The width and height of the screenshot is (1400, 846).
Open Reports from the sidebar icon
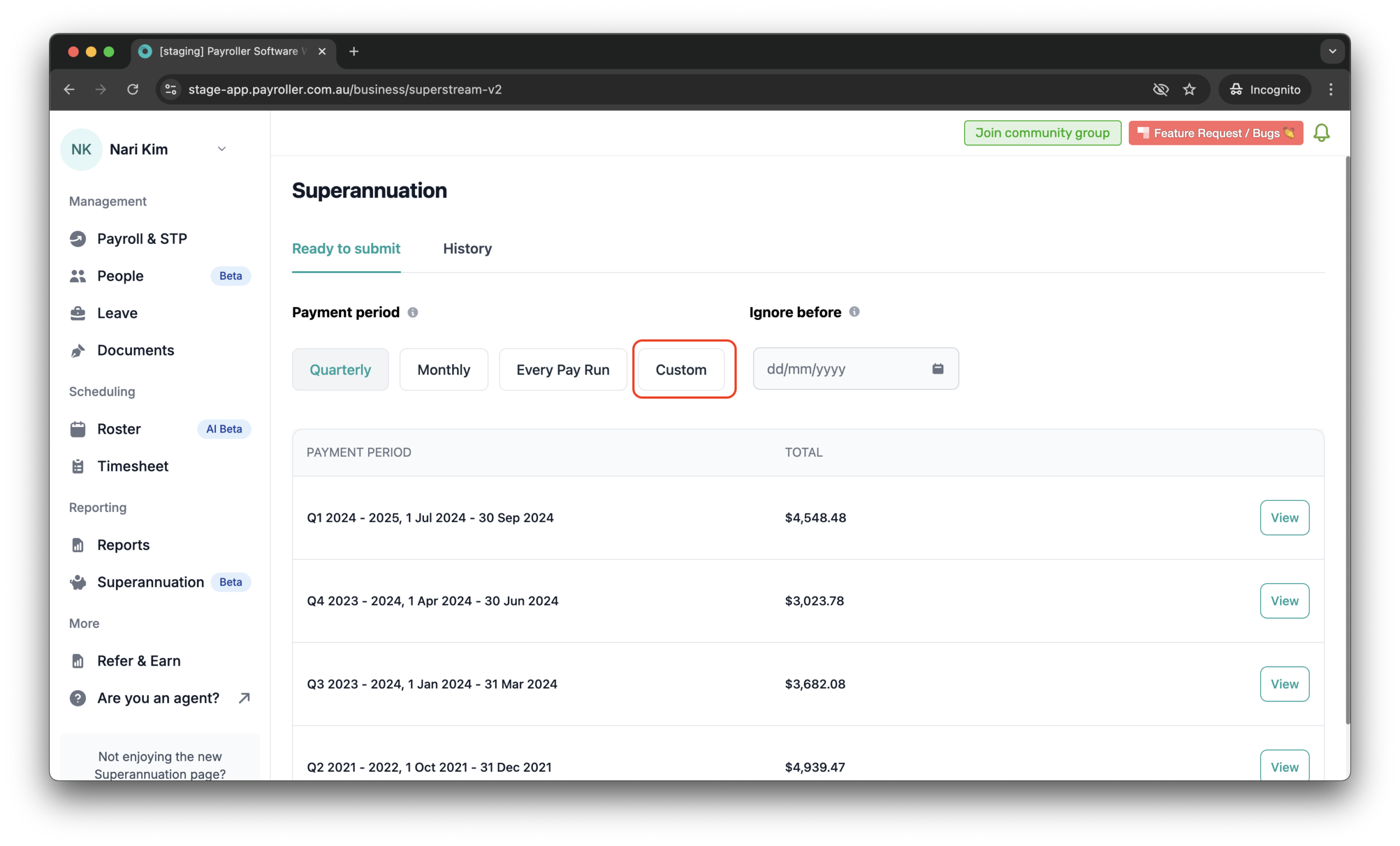[x=78, y=544]
